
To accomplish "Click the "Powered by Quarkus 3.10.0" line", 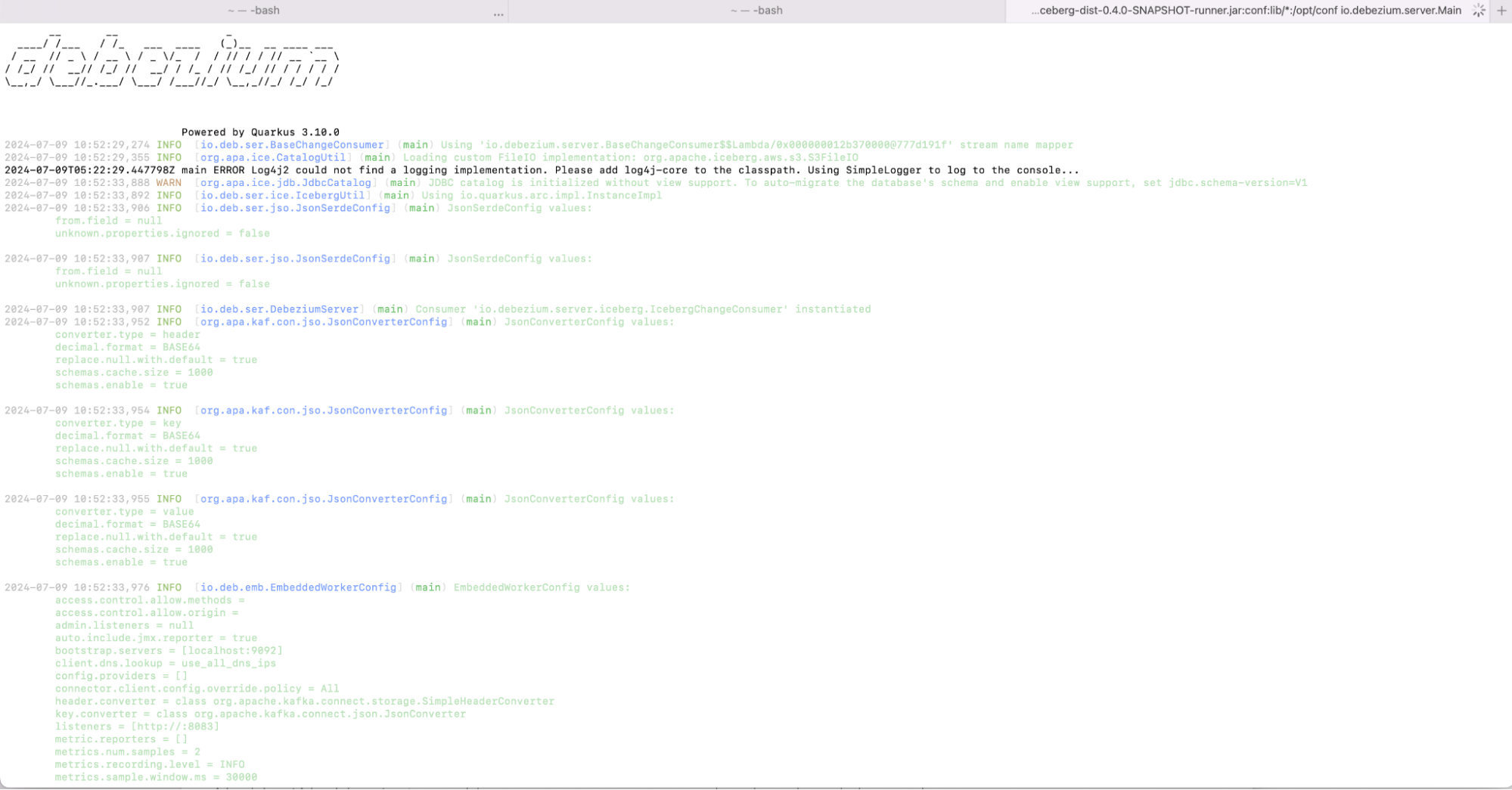I will (x=260, y=132).
